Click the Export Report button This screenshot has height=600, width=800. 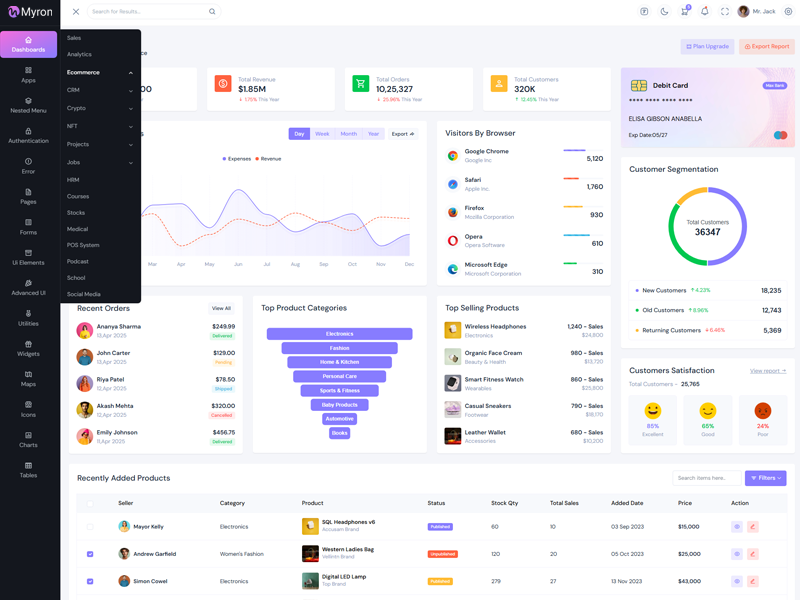[x=767, y=46]
